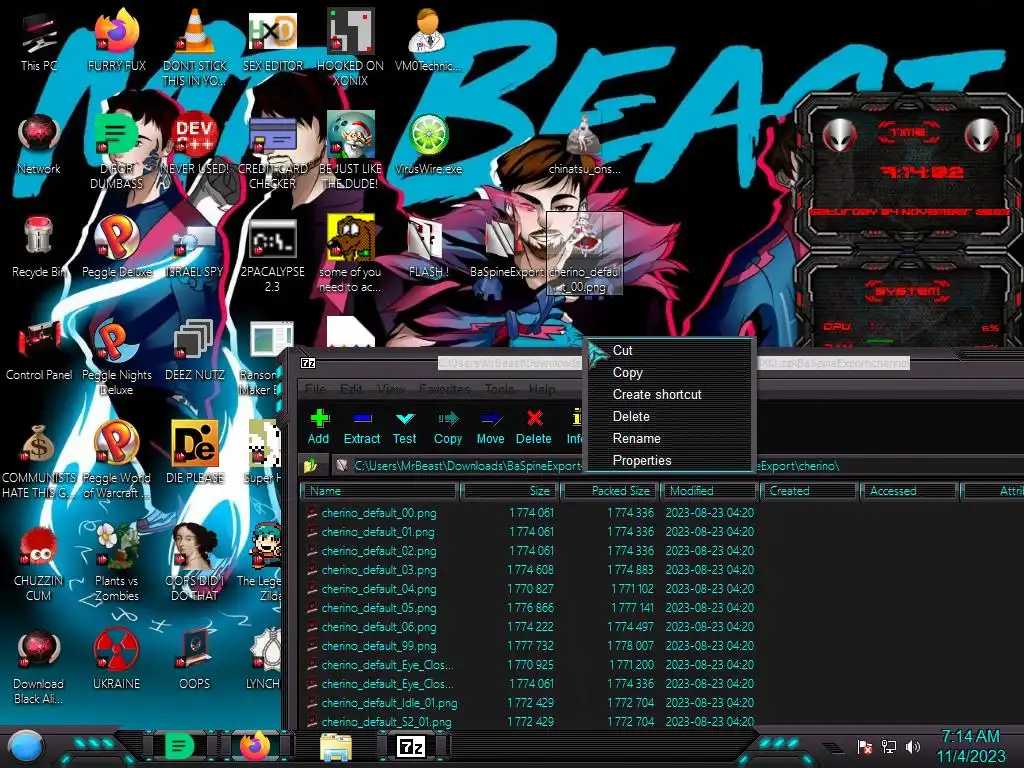Image resolution: width=1024 pixels, height=768 pixels.
Task: Select the FLASH ! desktop icon
Action: tap(428, 247)
